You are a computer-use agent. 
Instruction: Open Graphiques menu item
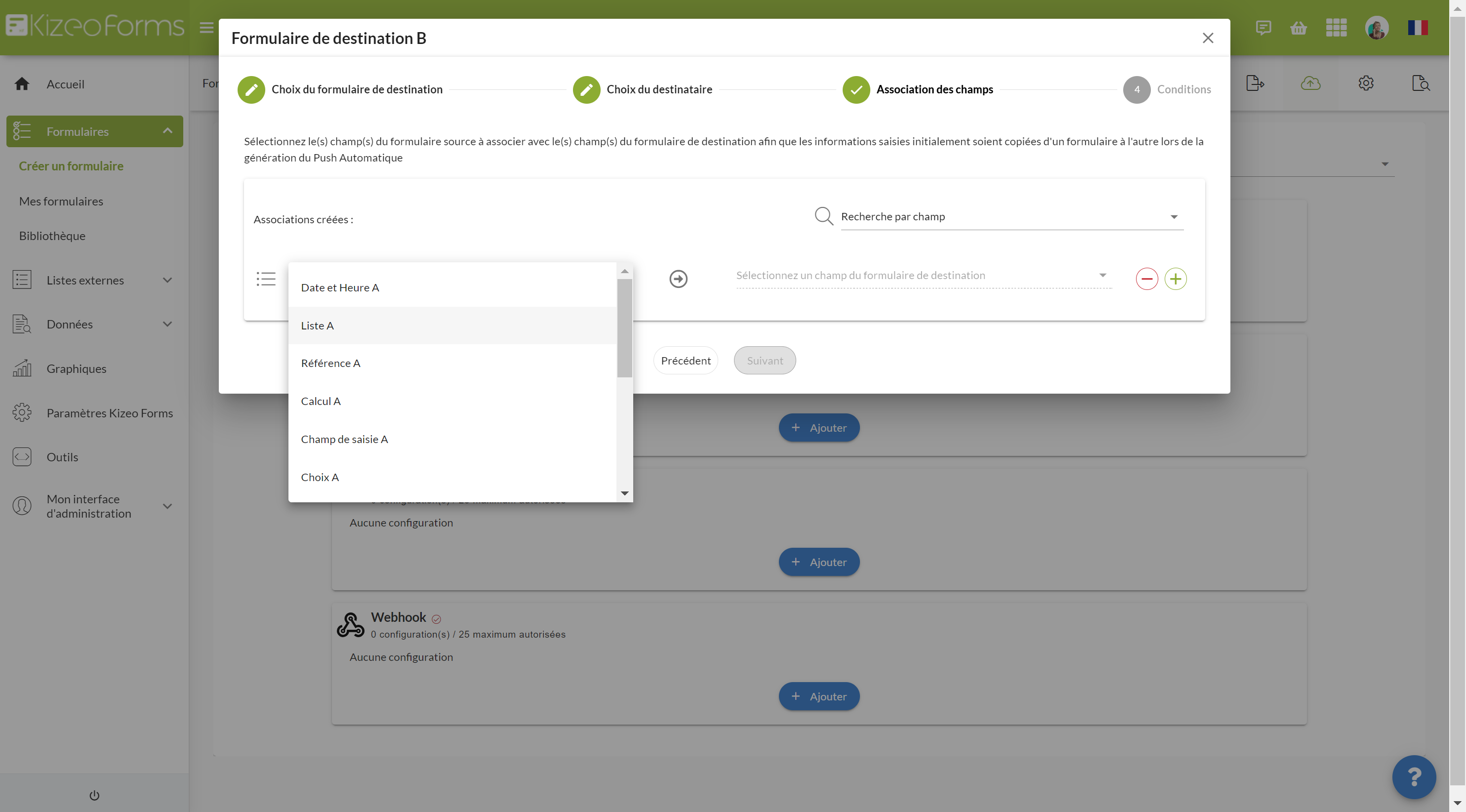[x=76, y=368]
